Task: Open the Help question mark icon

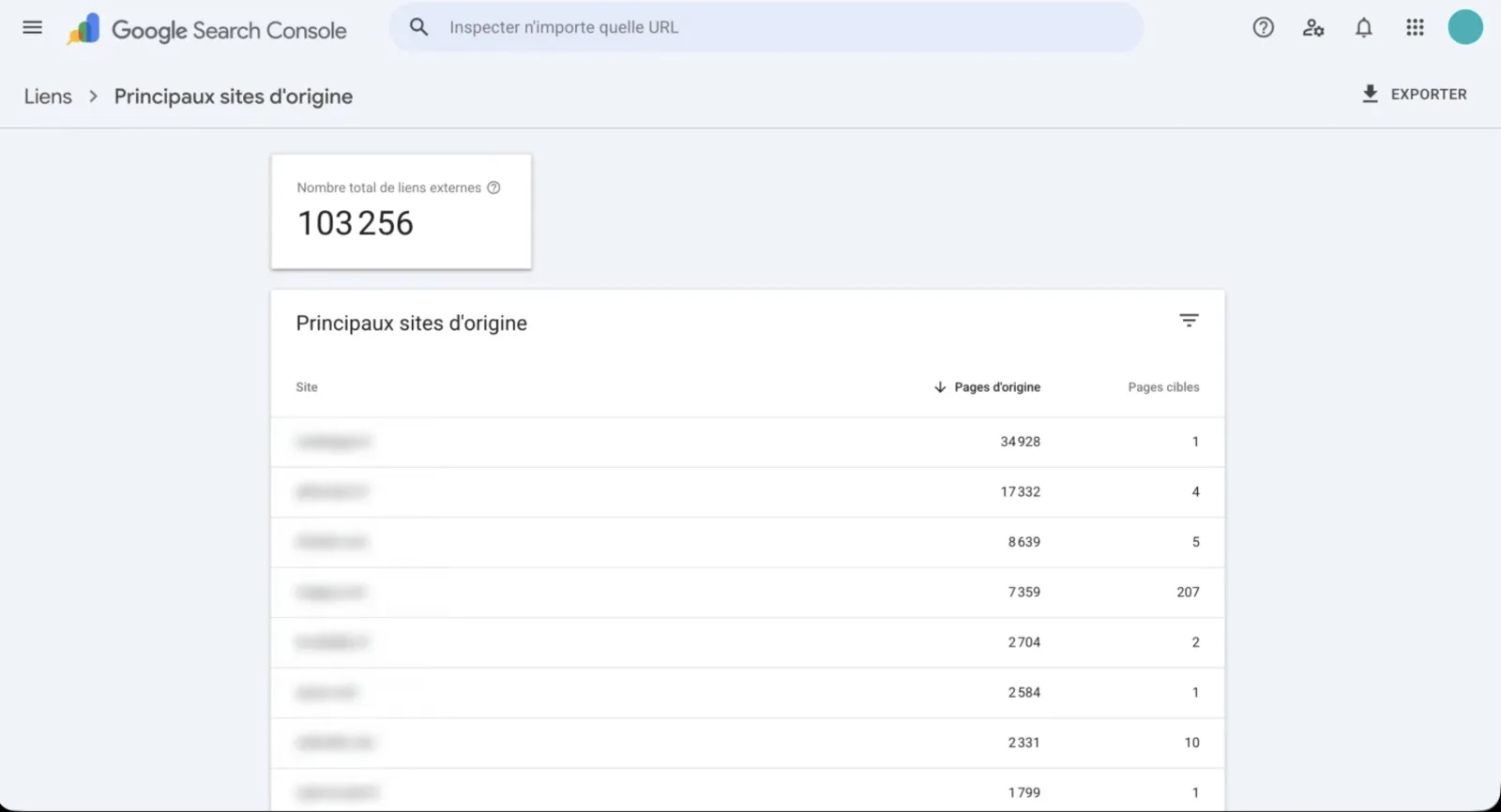Action: [x=1264, y=28]
